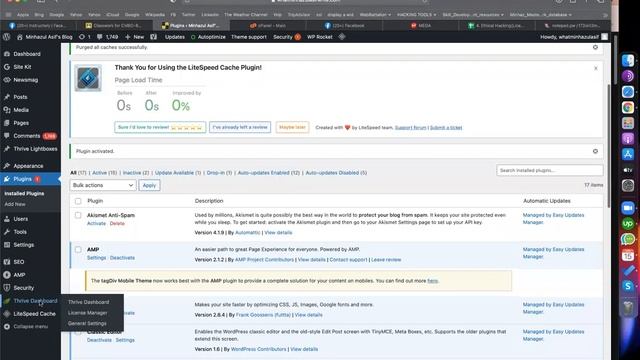This screenshot has width=640, height=360.
Task: Activate the Akismet Anti-Spam plugin
Action: coord(96,224)
